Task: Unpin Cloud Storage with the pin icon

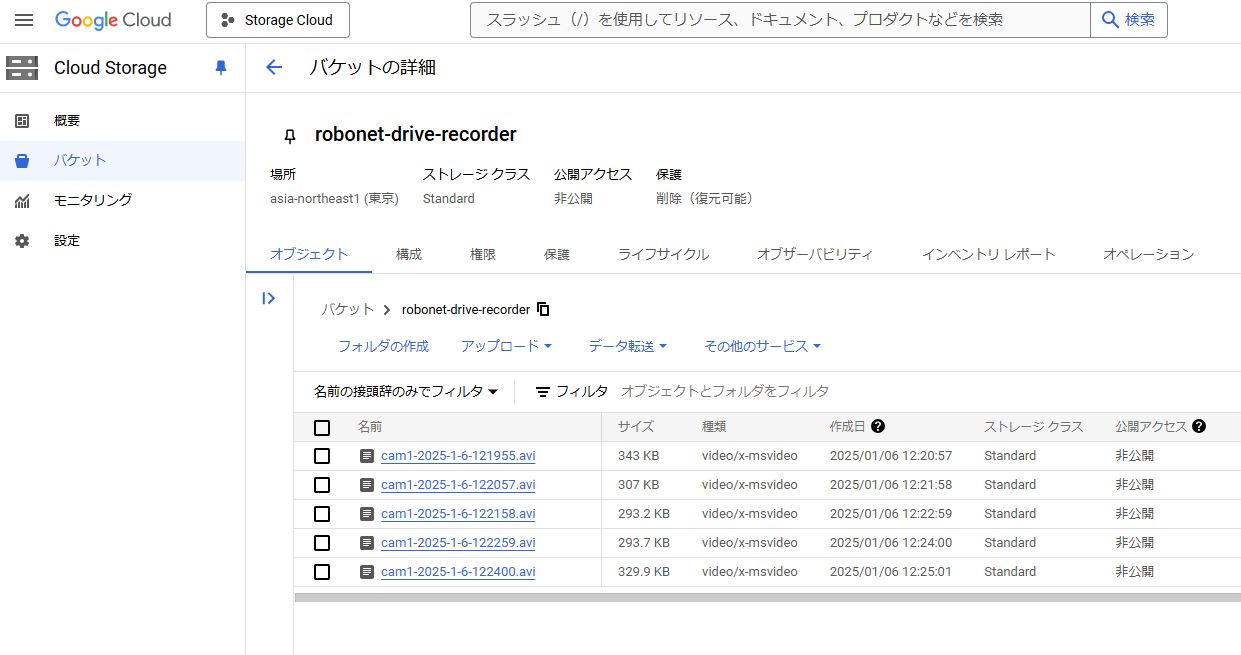Action: (x=221, y=68)
